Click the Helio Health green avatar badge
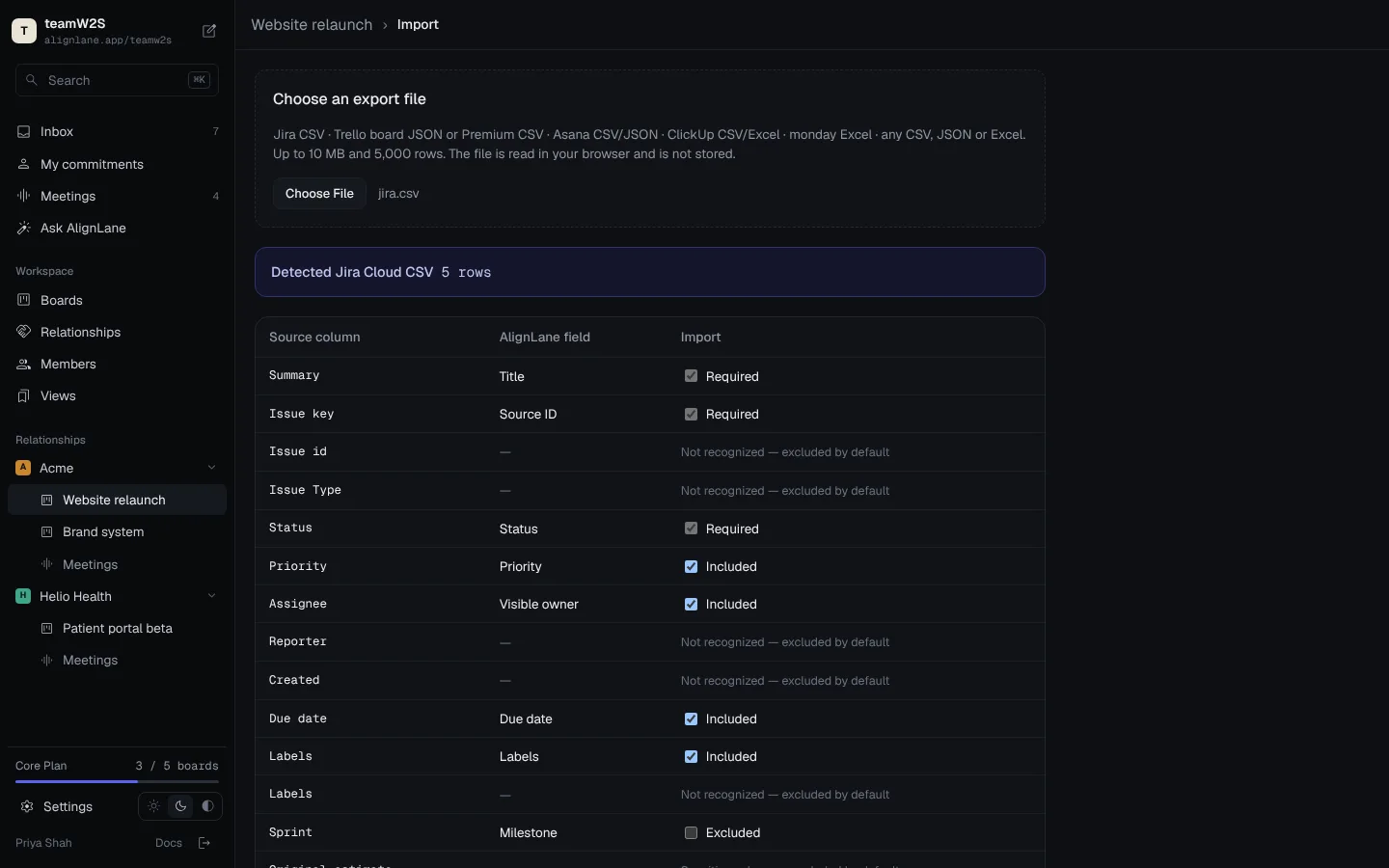 (x=23, y=596)
